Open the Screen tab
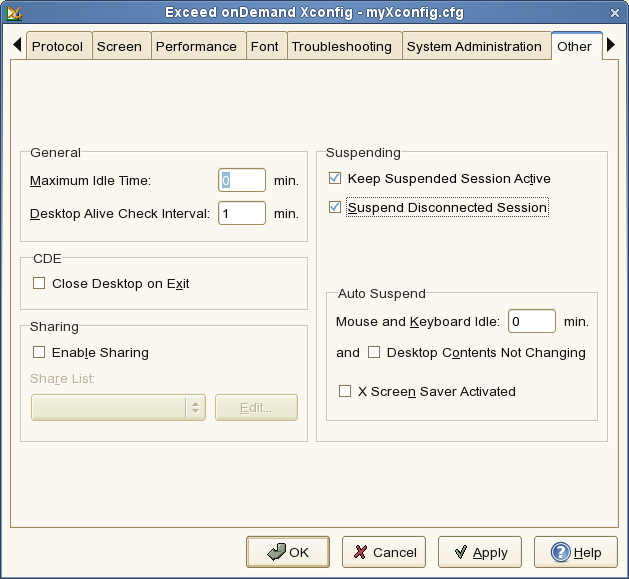The width and height of the screenshot is (629, 579). [x=119, y=47]
